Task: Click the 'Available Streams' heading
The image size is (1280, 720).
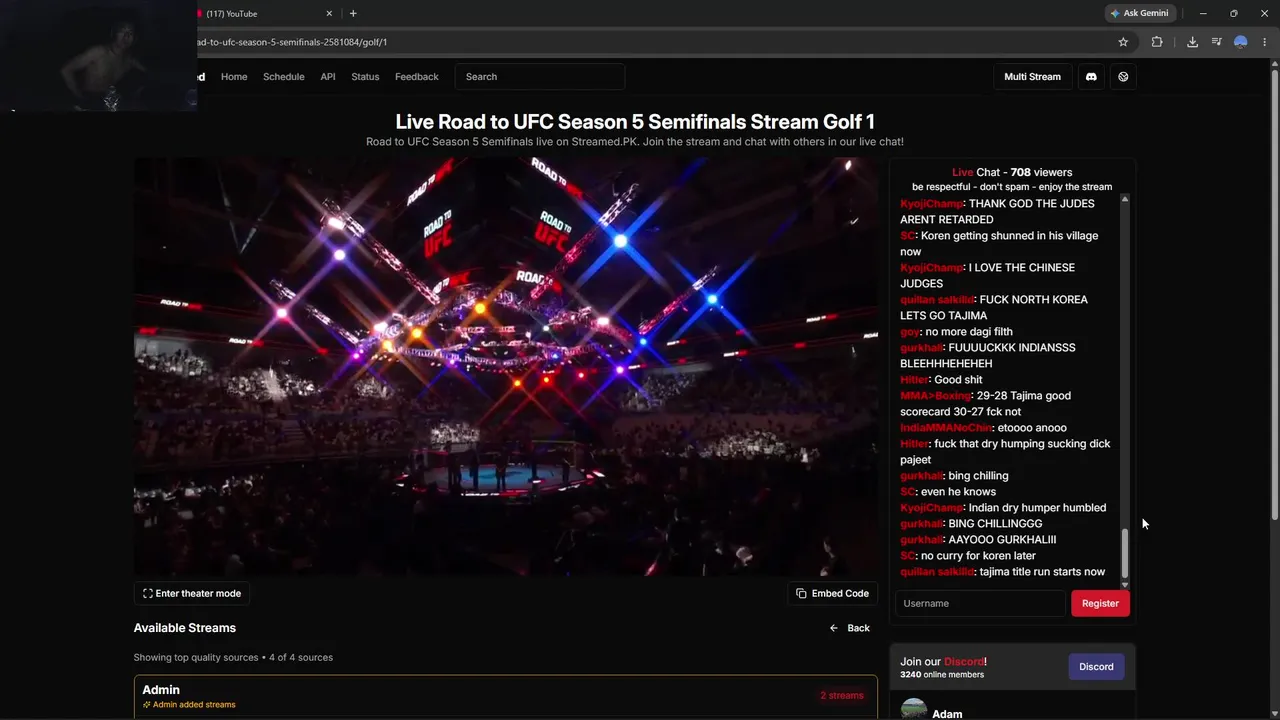Action: 185,628
